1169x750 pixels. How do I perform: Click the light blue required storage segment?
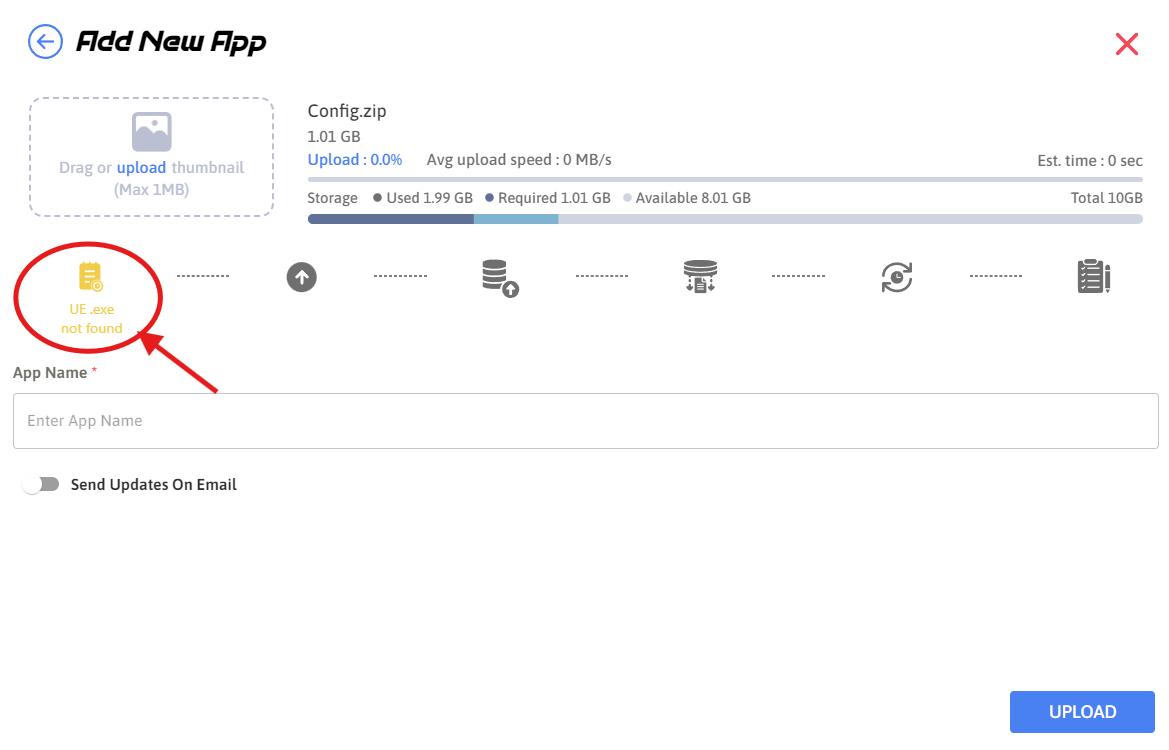515,219
